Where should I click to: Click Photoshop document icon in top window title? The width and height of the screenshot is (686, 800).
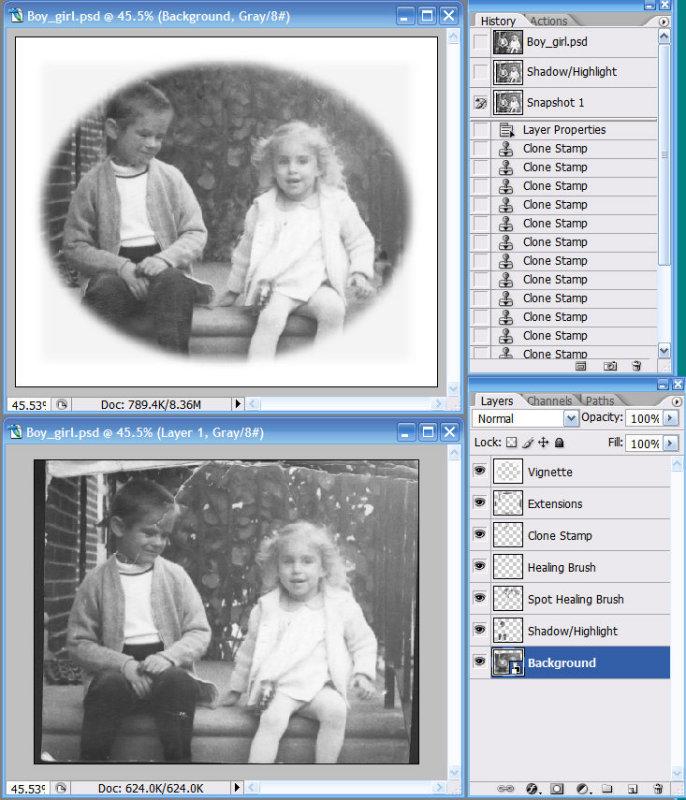coord(16,16)
